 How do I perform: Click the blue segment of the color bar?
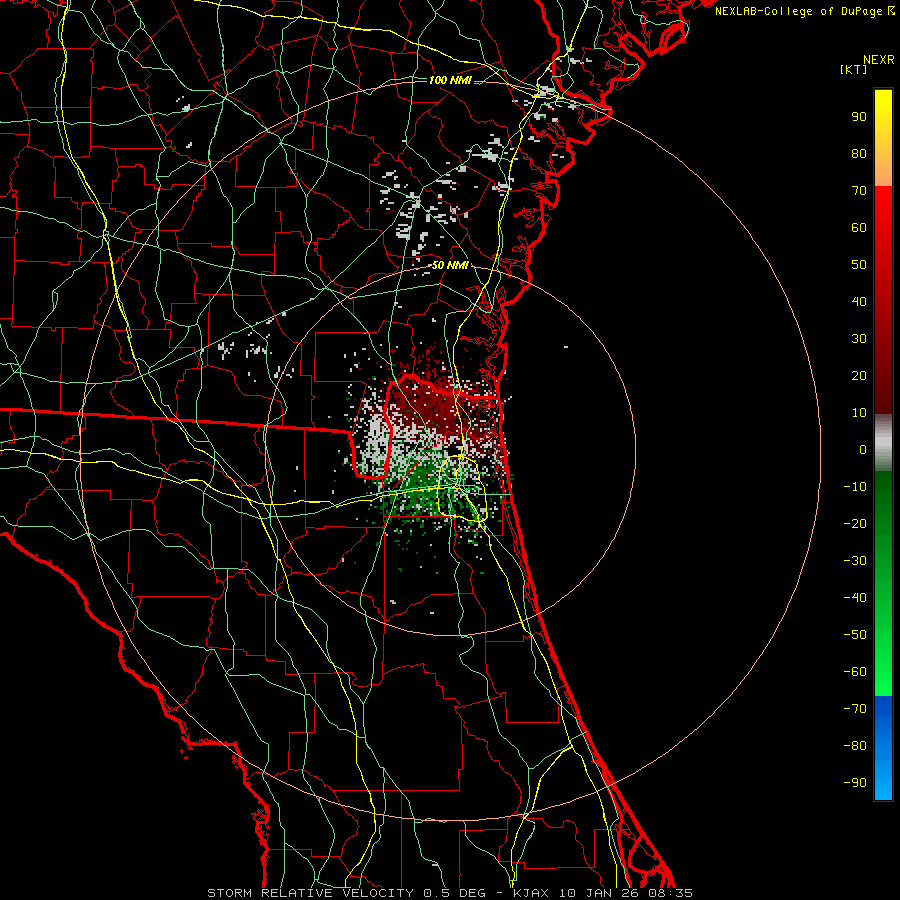[x=883, y=748]
